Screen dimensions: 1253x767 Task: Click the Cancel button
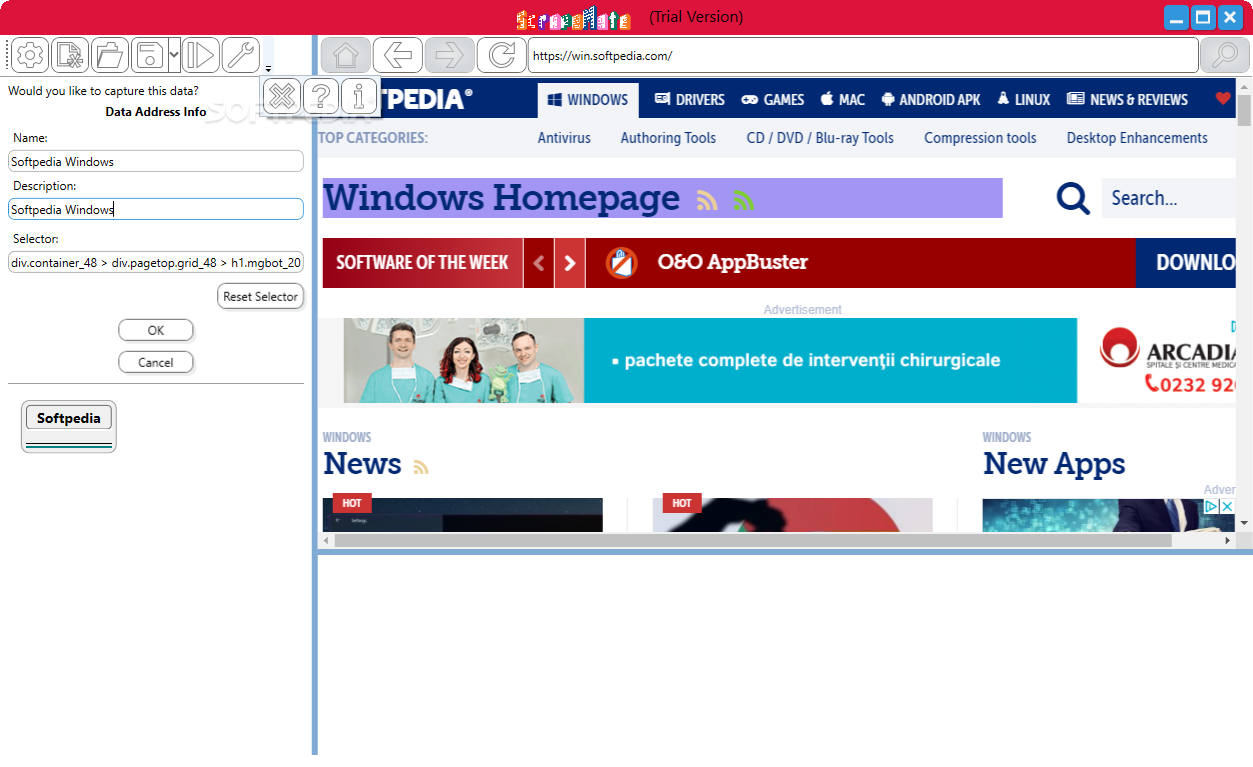pyautogui.click(x=155, y=362)
